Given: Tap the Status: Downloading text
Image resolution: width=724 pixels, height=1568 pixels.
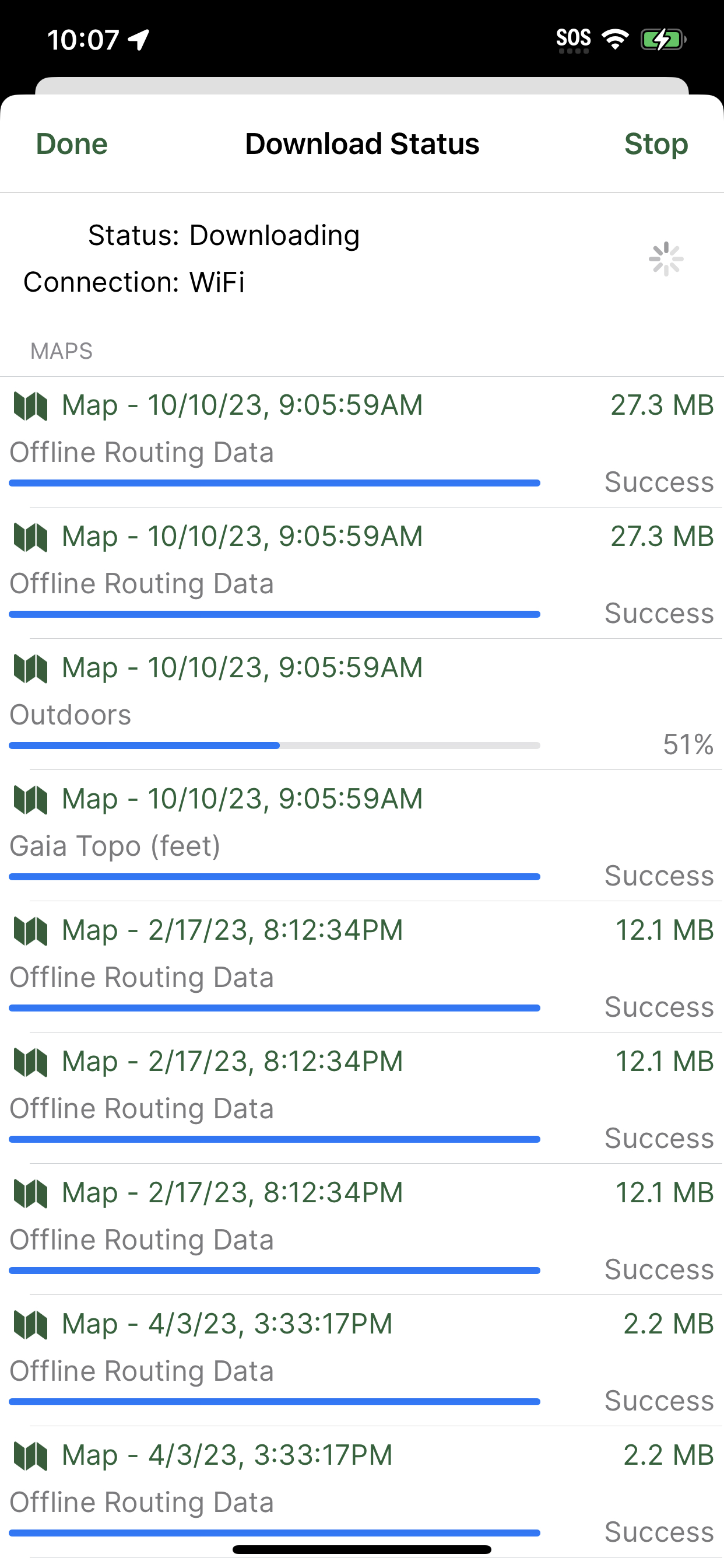Looking at the screenshot, I should point(224,236).
